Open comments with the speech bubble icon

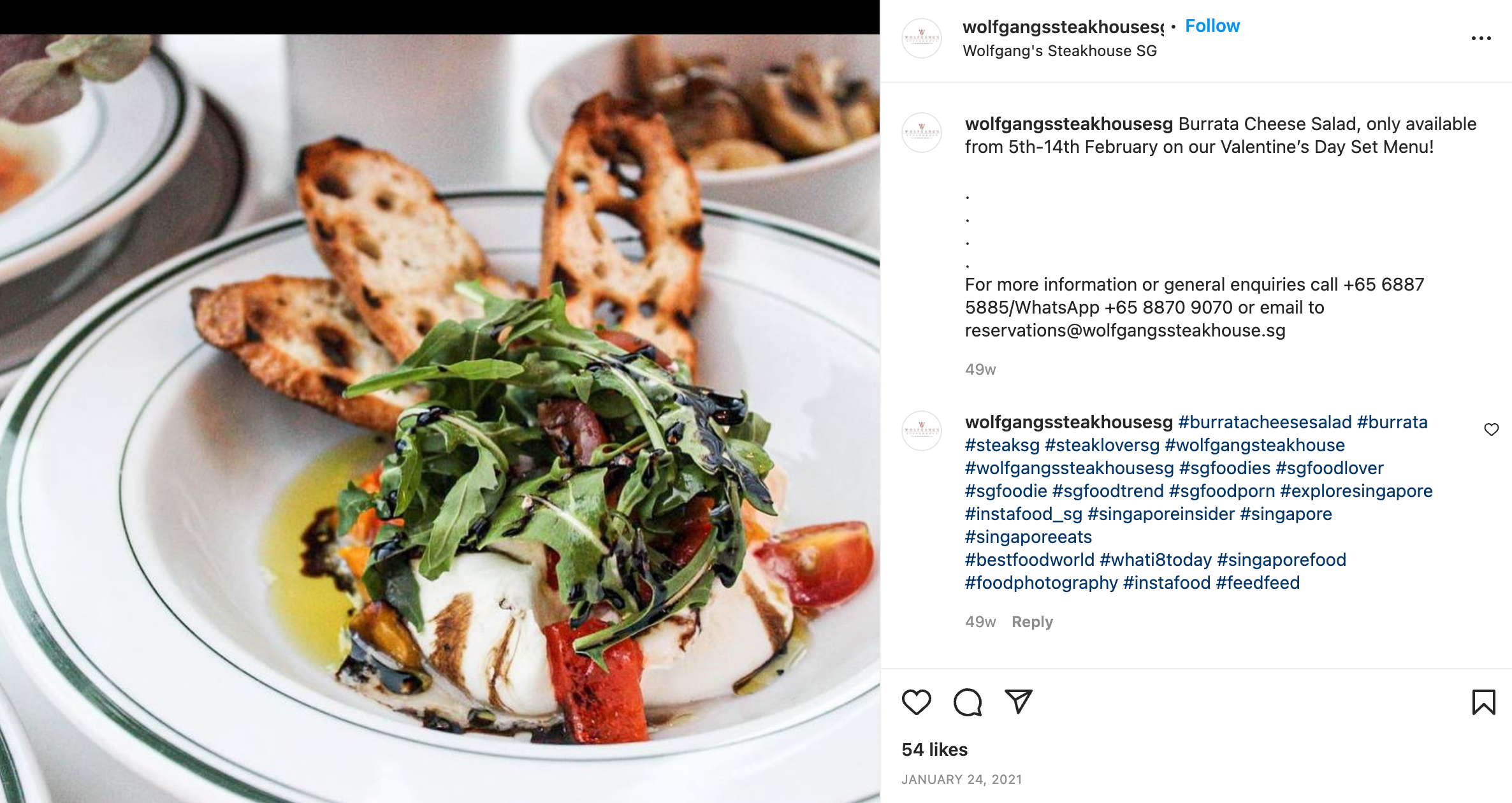pyautogui.click(x=968, y=702)
